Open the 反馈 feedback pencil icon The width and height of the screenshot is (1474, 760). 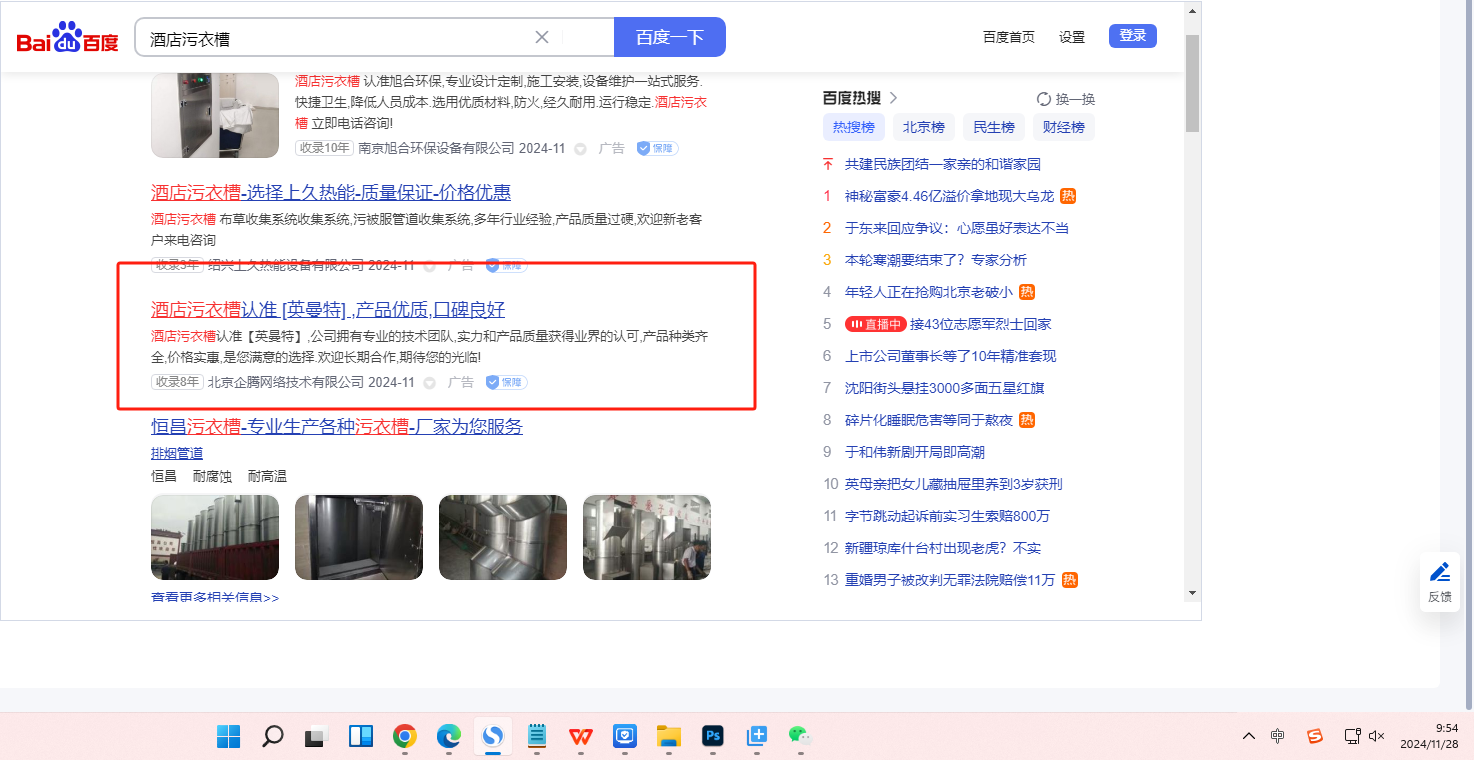pyautogui.click(x=1440, y=573)
